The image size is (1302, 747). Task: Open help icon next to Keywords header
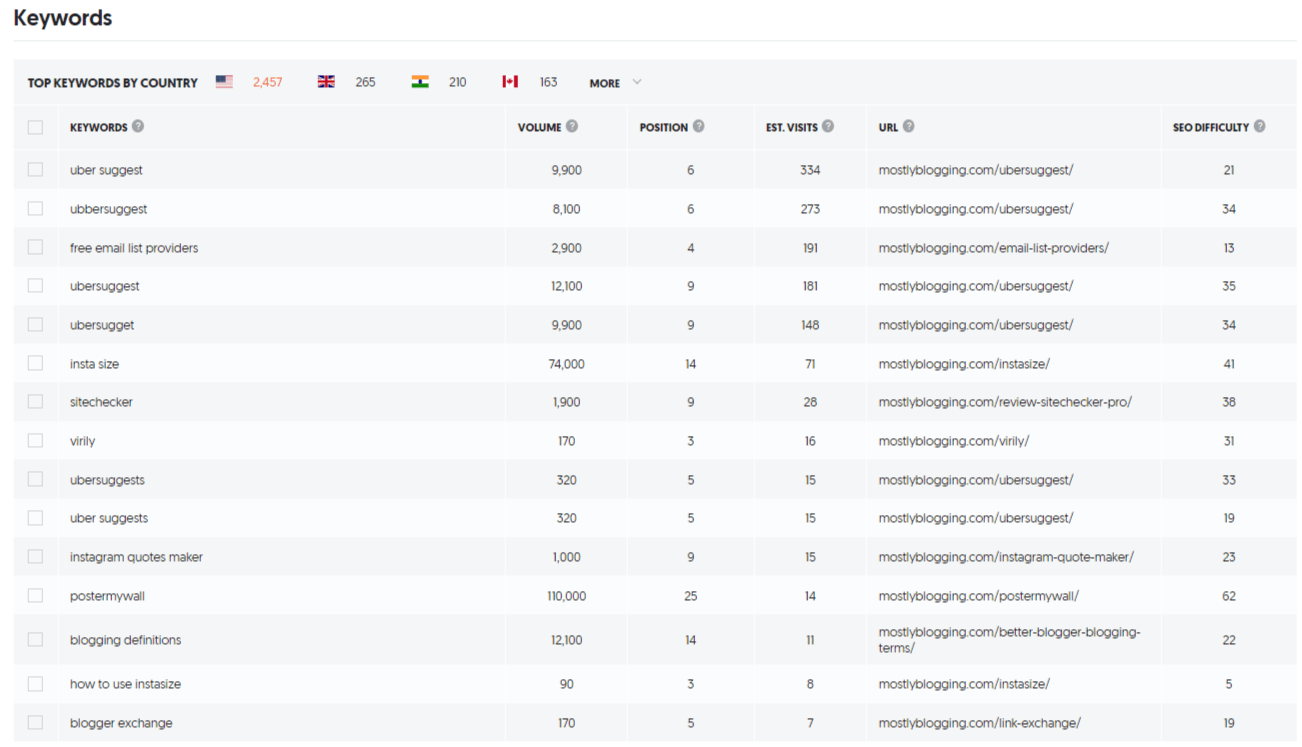(x=138, y=126)
